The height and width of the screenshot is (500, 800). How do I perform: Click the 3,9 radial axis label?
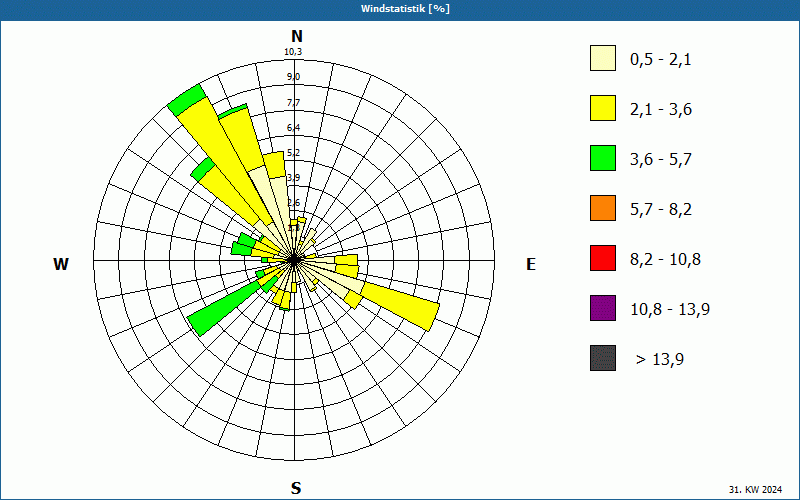(293, 178)
